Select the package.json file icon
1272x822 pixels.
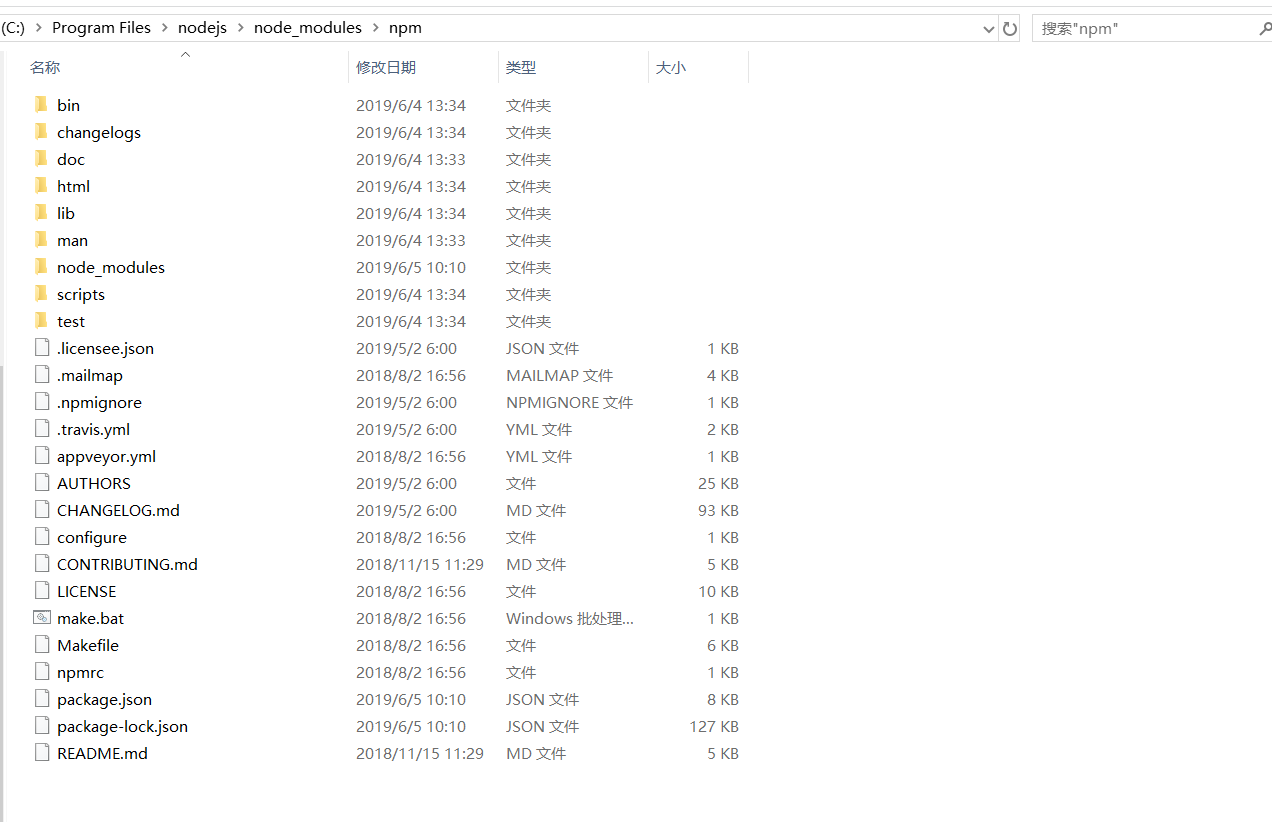click(x=41, y=699)
